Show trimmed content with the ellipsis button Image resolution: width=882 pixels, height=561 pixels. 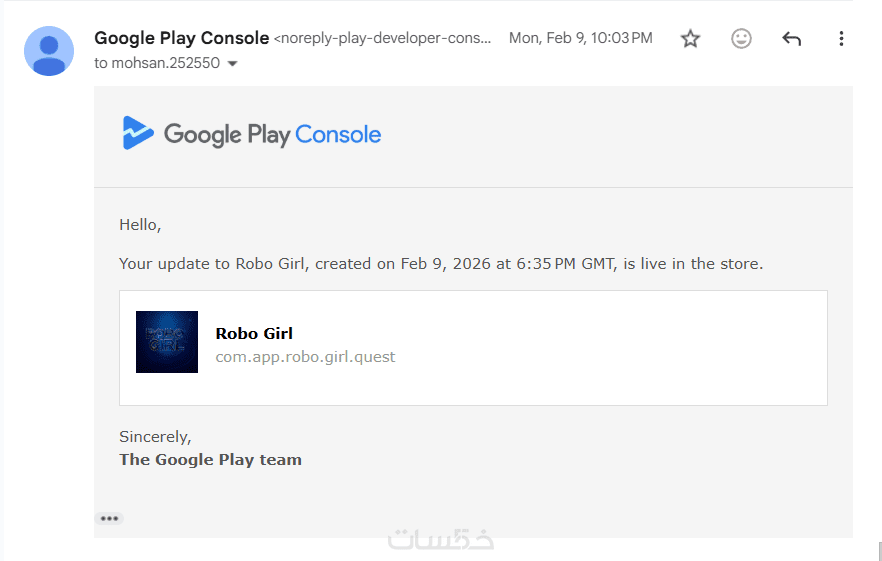coord(109,518)
